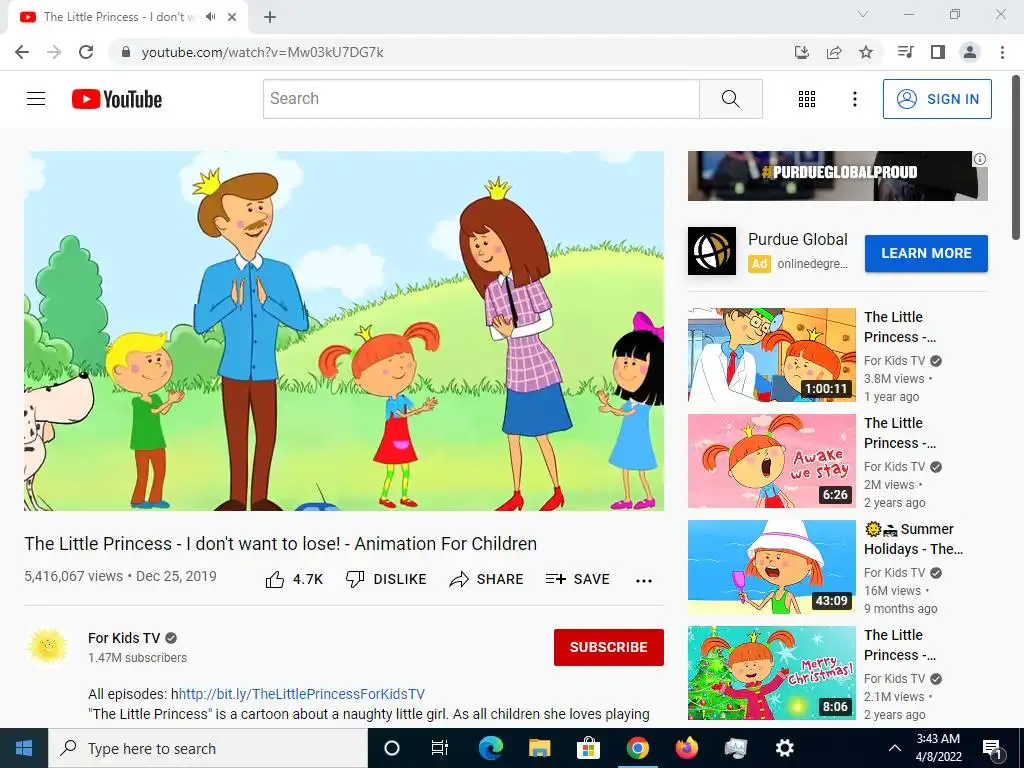This screenshot has width=1024, height=768.
Task: Open the YouTube hamburger guide menu
Action: (x=36, y=99)
